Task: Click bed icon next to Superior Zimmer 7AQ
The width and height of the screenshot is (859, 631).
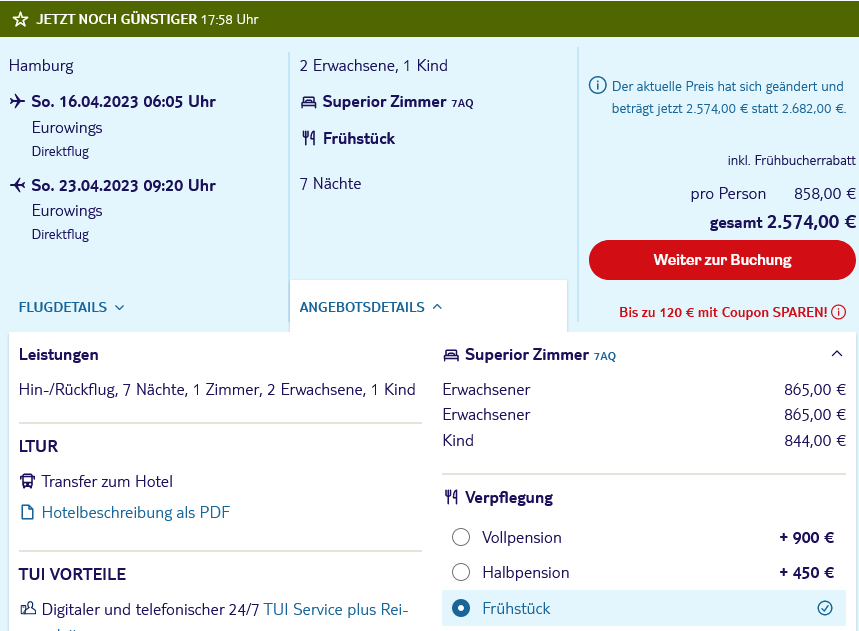Action: [x=309, y=102]
